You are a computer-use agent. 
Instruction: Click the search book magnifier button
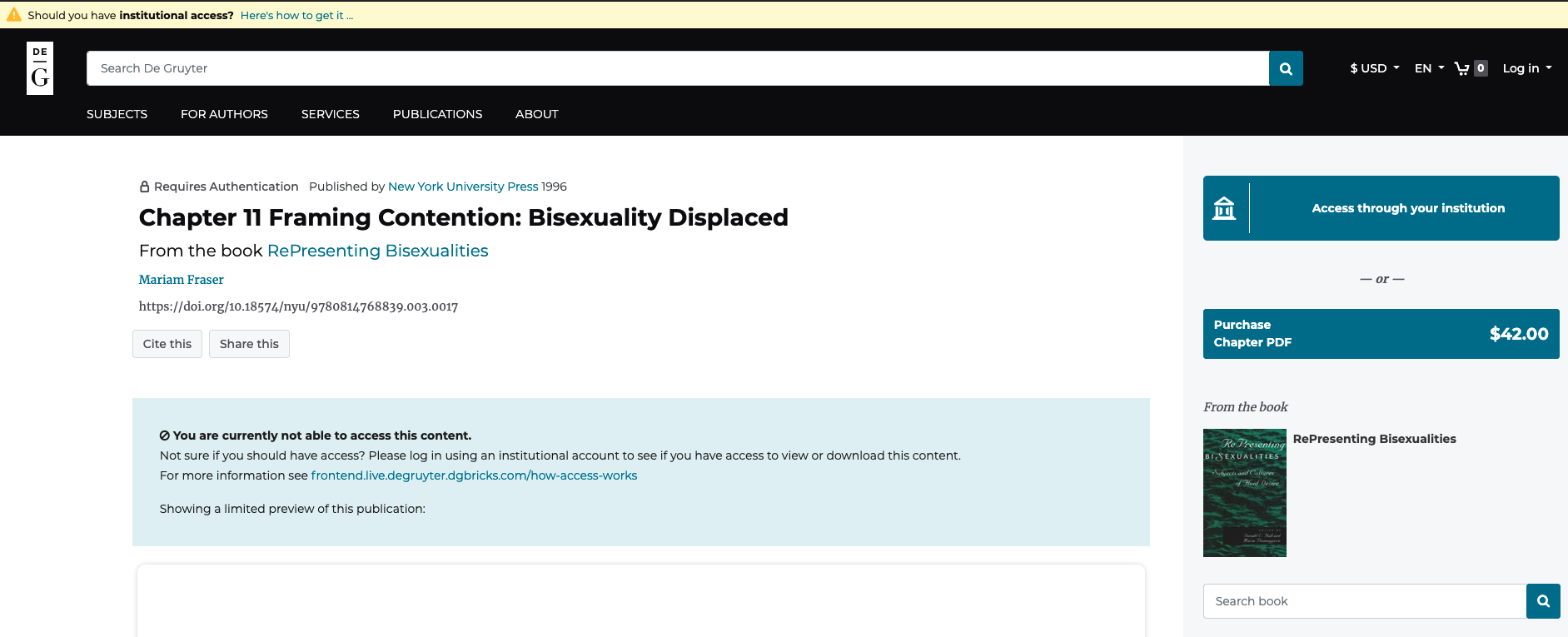[x=1543, y=601]
